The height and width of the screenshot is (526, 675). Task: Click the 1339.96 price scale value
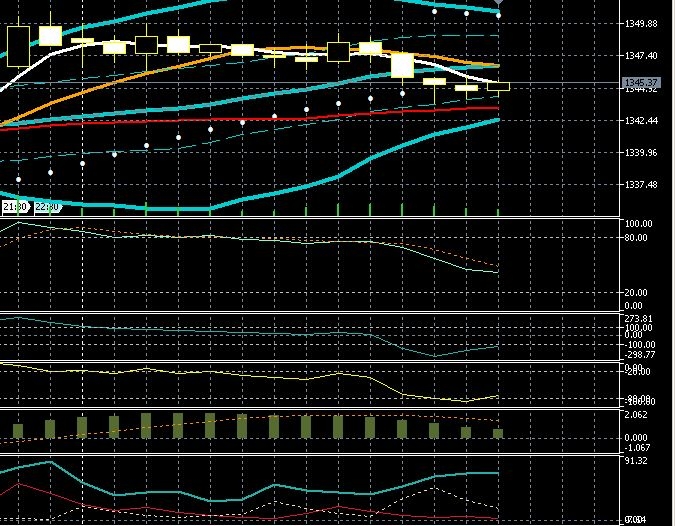(x=641, y=152)
